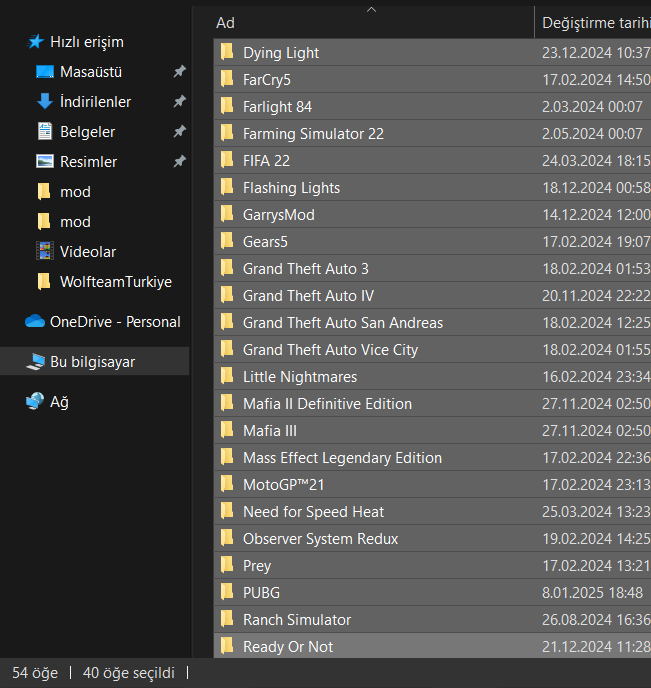This screenshot has width=651, height=688.
Task: Open Resimler from the sidebar
Action: 89,162
